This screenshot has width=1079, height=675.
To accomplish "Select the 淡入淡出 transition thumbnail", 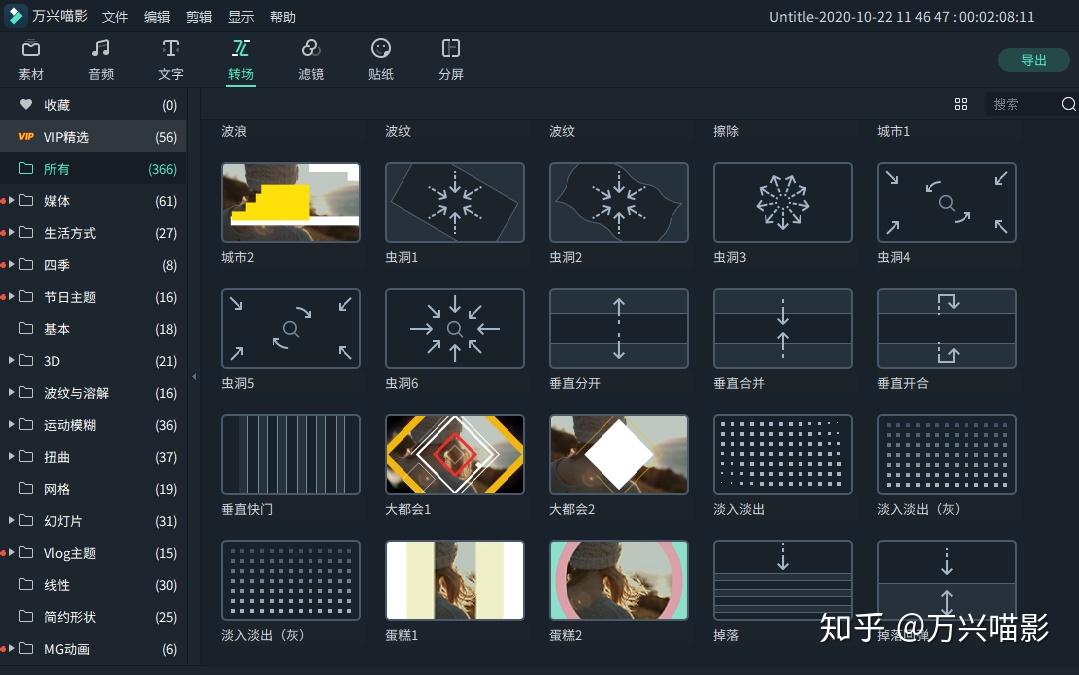I will click(782, 454).
